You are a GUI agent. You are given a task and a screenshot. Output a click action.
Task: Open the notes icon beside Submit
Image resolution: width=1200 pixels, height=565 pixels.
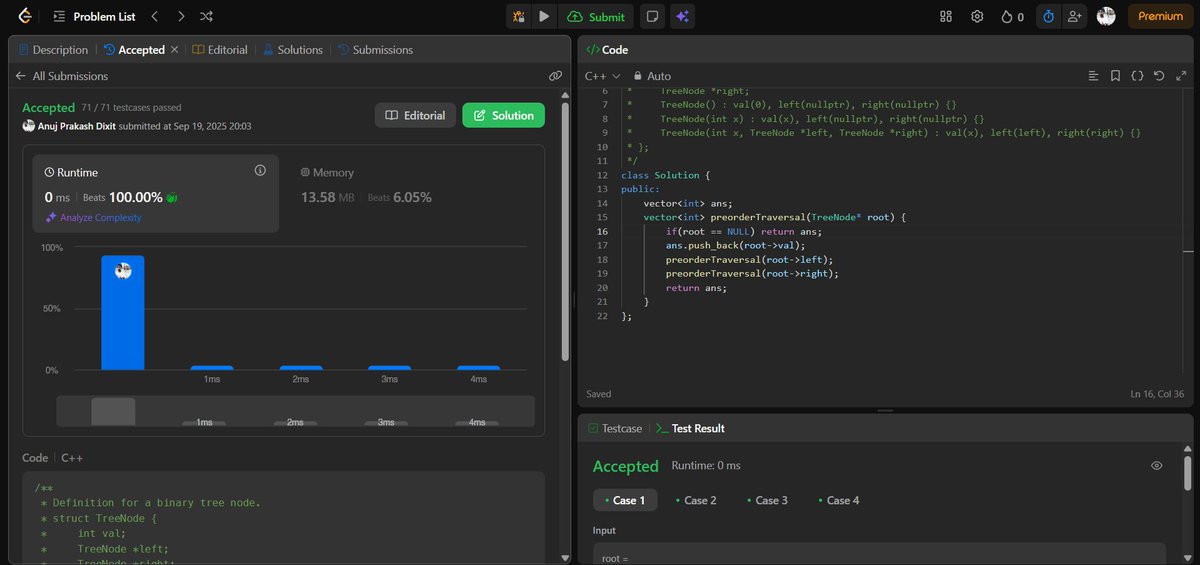pos(652,17)
